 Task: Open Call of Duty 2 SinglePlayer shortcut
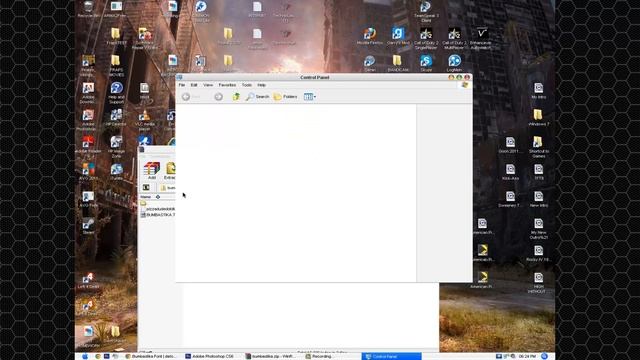pyautogui.click(x=426, y=38)
